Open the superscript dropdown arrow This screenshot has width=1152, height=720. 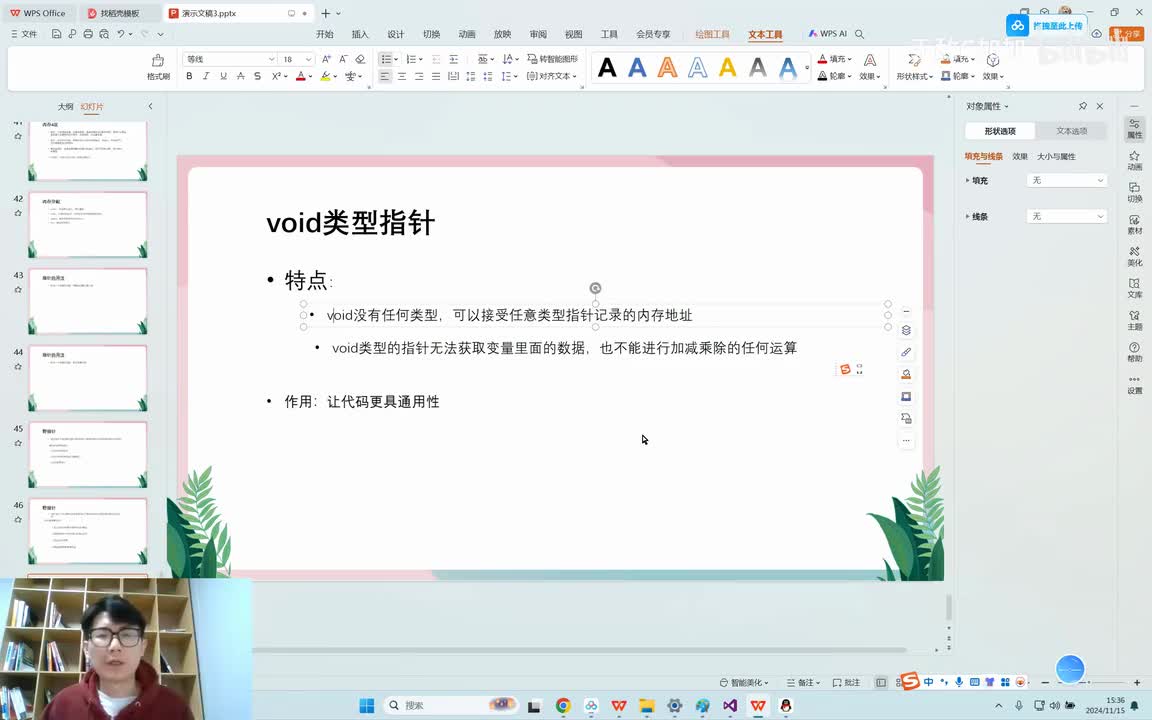[x=285, y=76]
